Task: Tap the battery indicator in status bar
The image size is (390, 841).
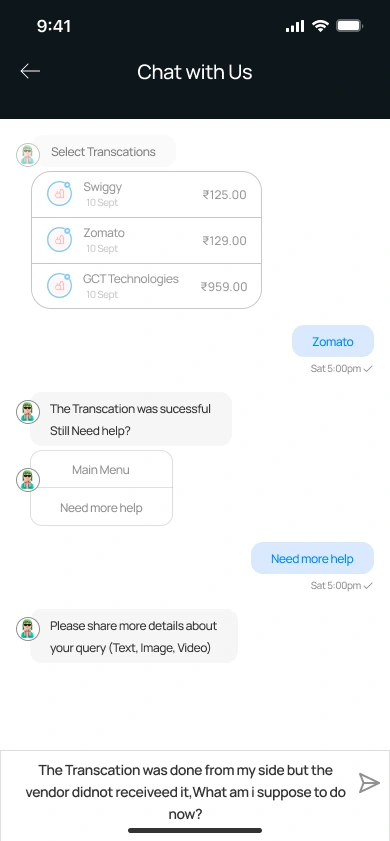Action: point(350,26)
